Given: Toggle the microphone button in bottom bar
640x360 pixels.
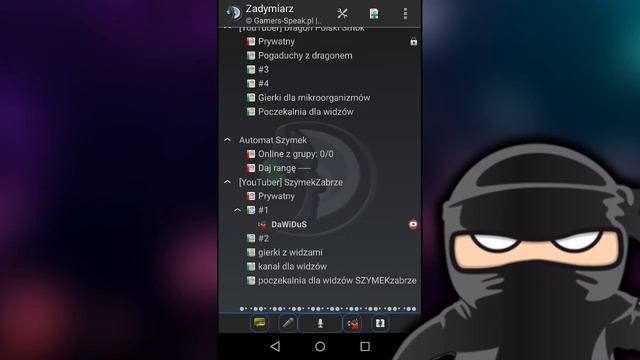Looking at the screenshot, I should pos(320,324).
